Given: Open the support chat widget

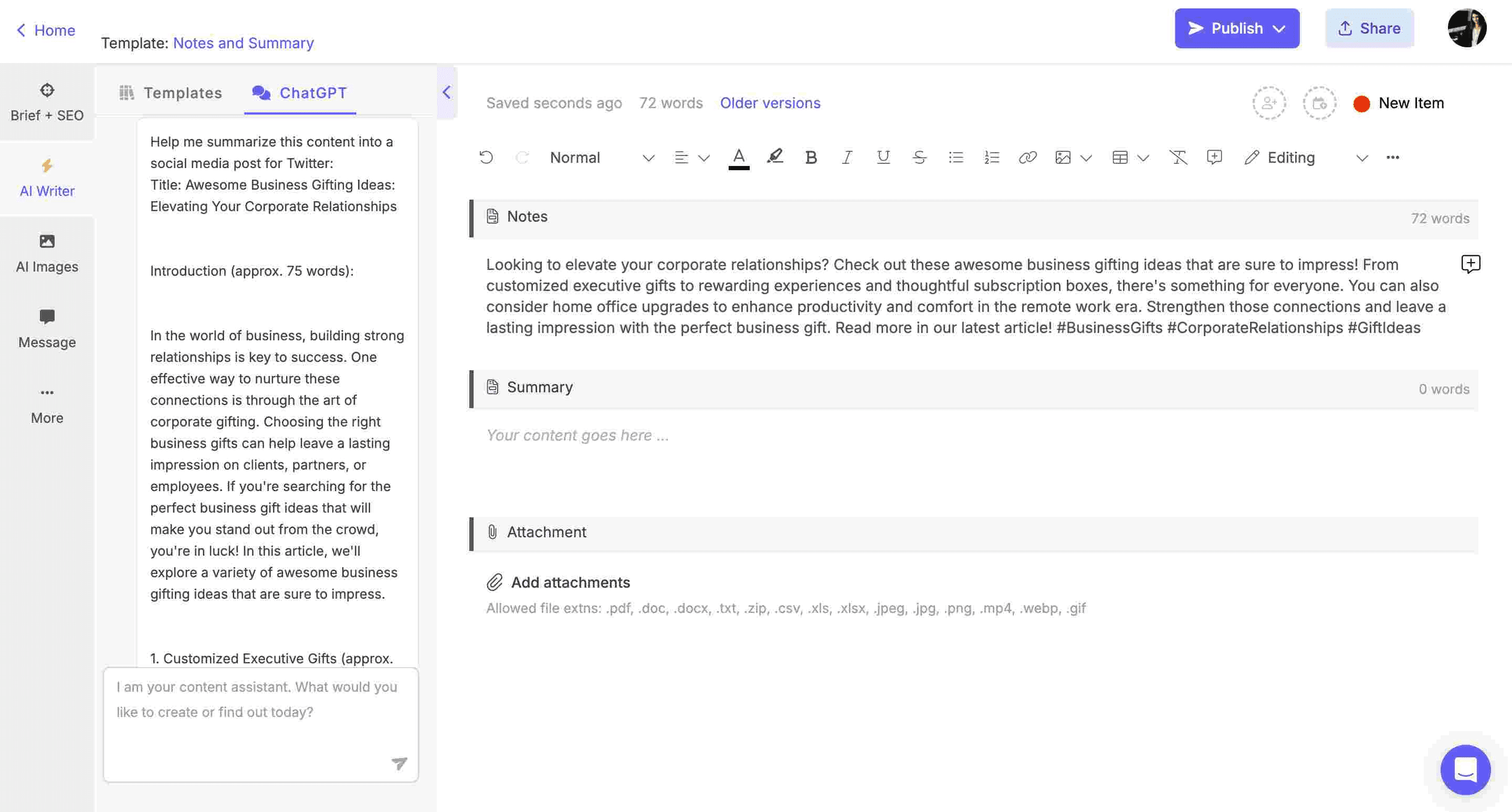Looking at the screenshot, I should [x=1465, y=769].
